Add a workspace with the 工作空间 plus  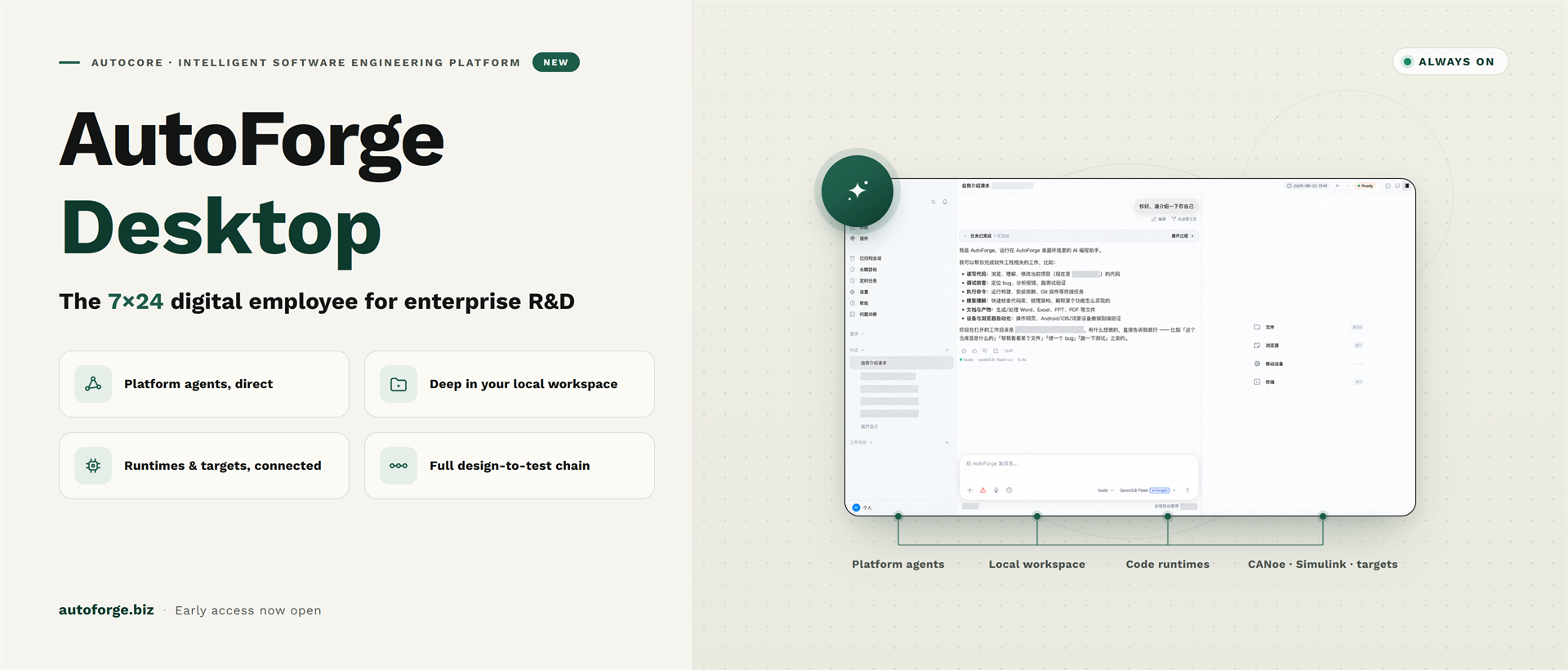[947, 442]
